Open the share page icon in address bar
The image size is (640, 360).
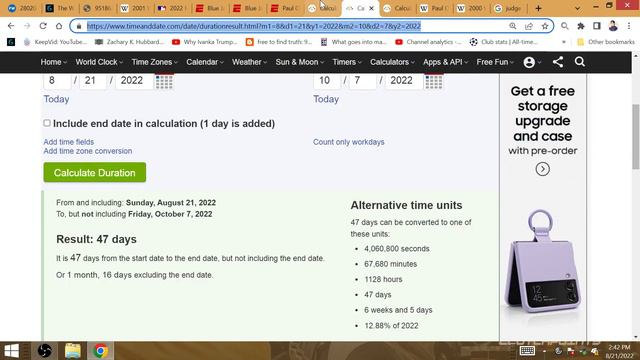pyautogui.click(x=529, y=26)
